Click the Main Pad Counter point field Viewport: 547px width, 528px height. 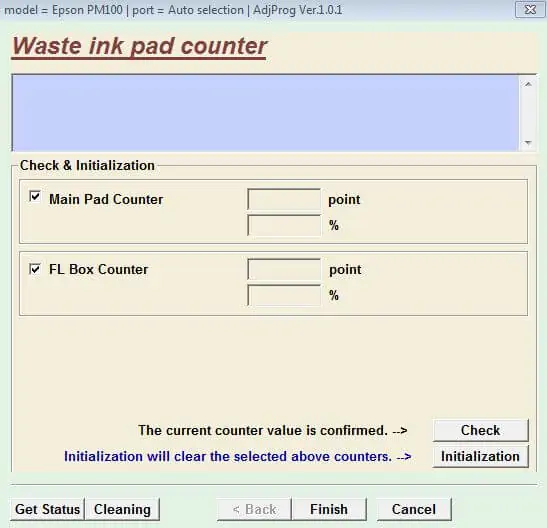point(284,199)
